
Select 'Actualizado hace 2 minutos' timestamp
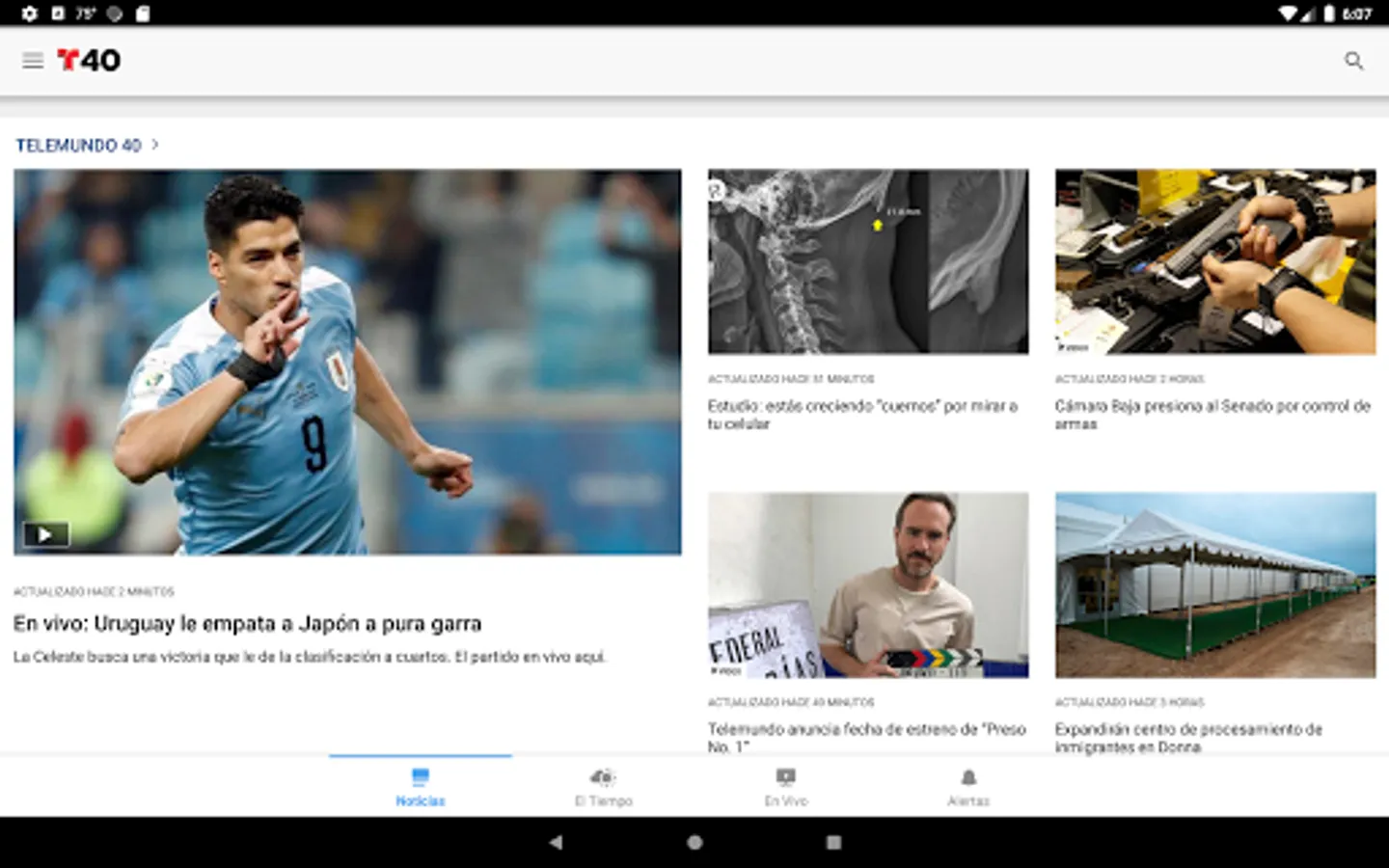click(x=94, y=591)
